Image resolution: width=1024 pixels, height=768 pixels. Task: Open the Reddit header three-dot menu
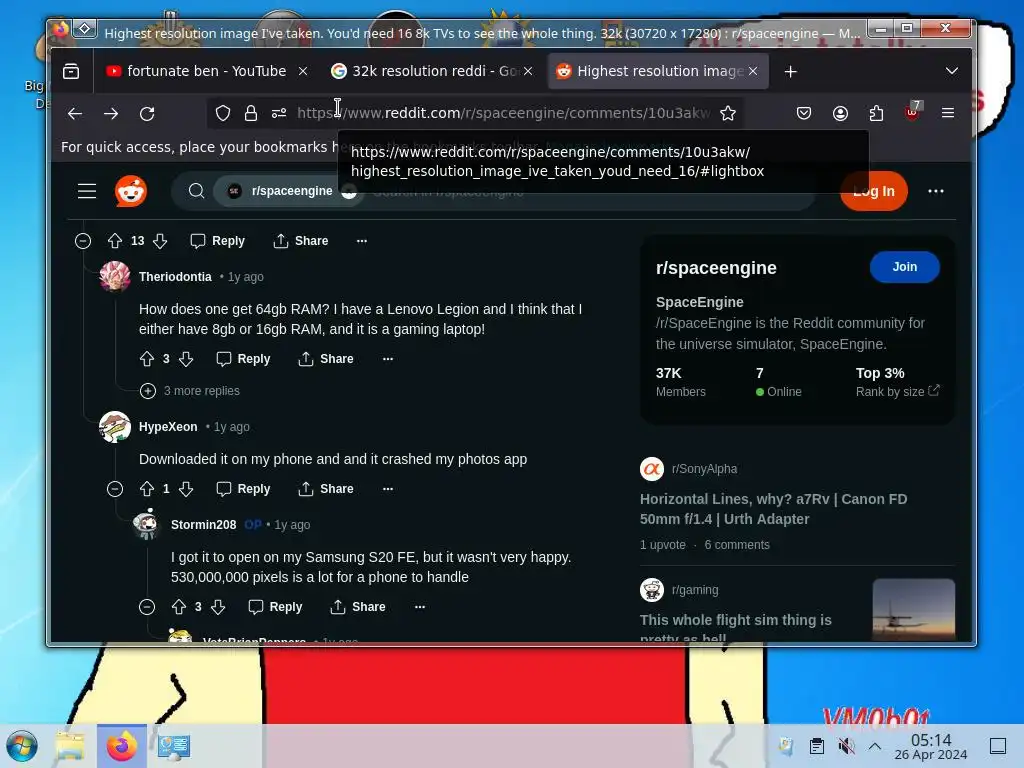click(936, 191)
